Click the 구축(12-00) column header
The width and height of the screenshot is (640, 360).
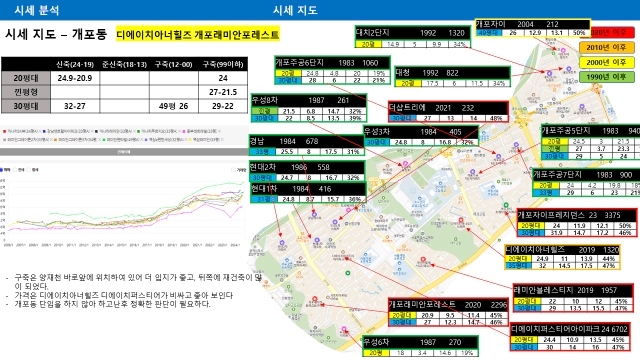pyautogui.click(x=173, y=64)
